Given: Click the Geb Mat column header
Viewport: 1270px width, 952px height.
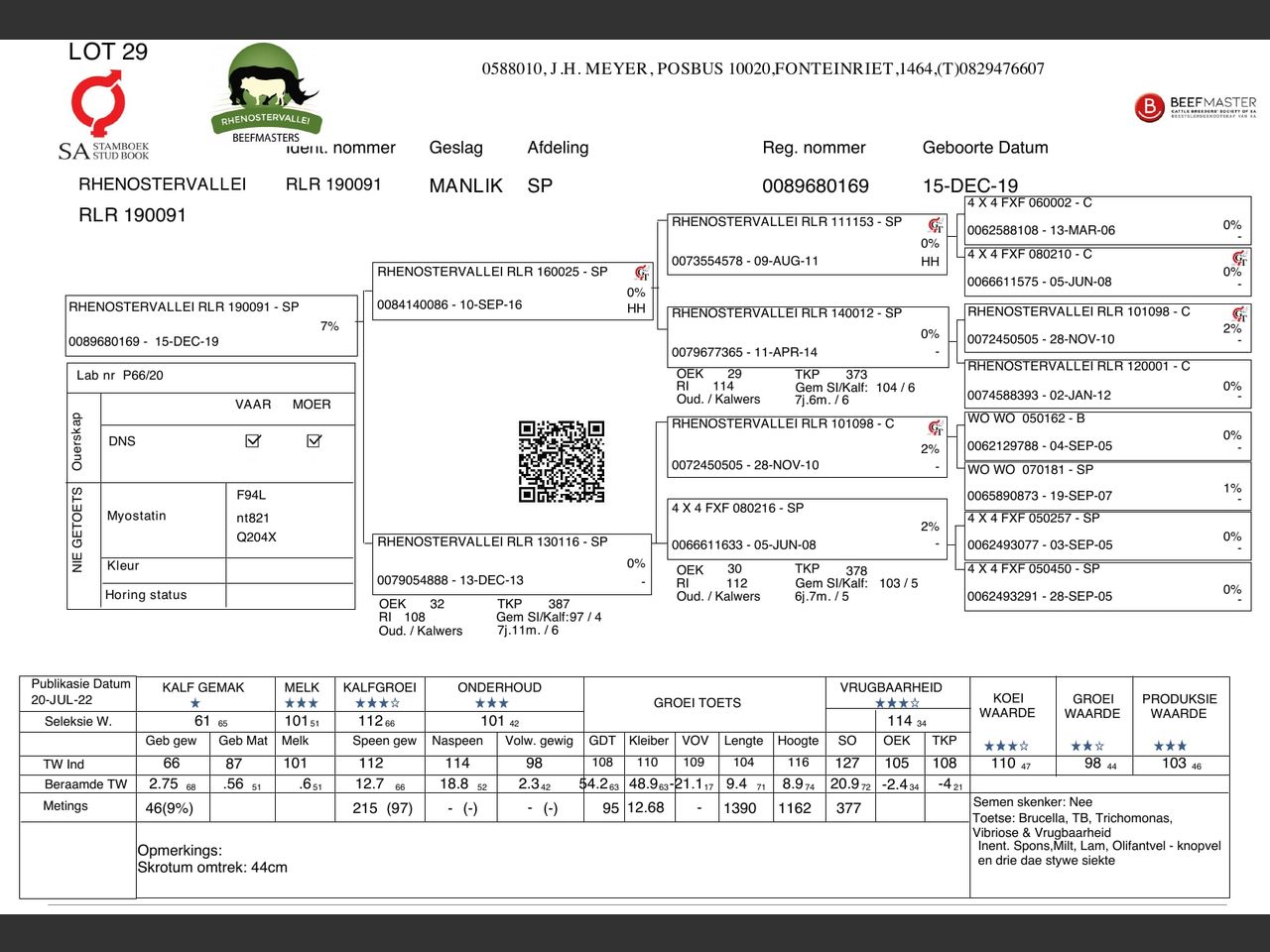Looking at the screenshot, I should (x=243, y=741).
